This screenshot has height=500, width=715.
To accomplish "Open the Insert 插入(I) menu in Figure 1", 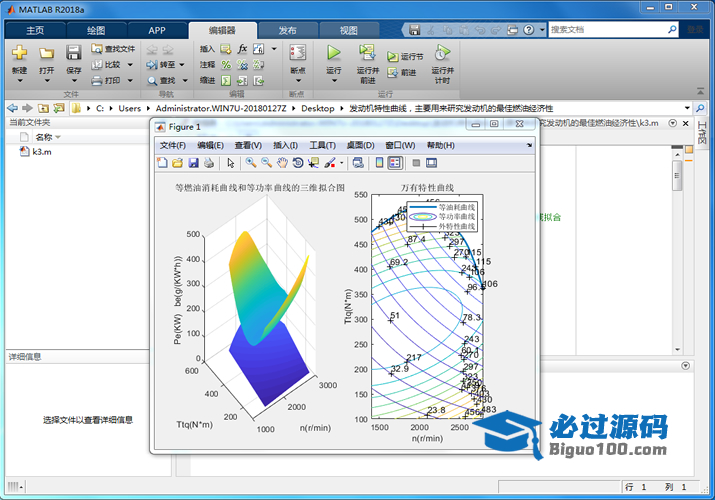I will click(285, 145).
